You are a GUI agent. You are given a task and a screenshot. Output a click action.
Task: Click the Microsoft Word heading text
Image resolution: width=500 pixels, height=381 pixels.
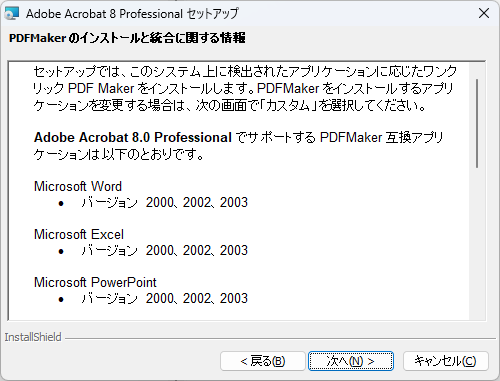coord(78,186)
